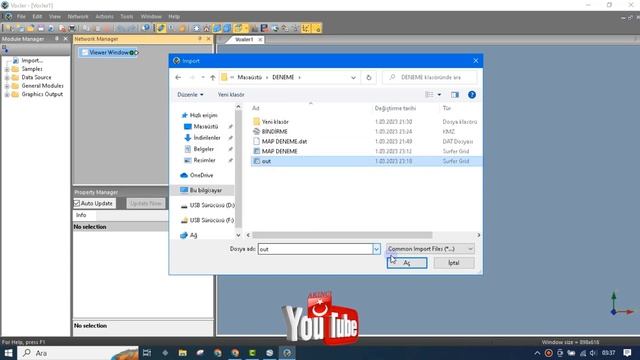Viewport: 640px width, 360px height.
Task: Click the Print toolbar icon in Voxler
Action: coord(72,28)
